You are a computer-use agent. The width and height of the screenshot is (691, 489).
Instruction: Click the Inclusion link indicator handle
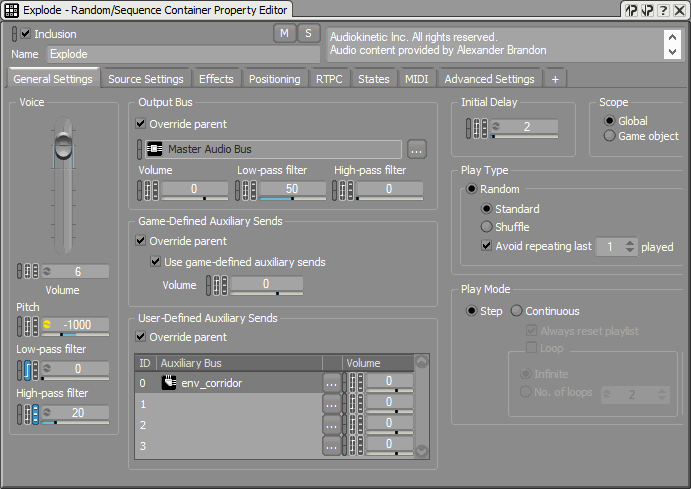coord(15,34)
